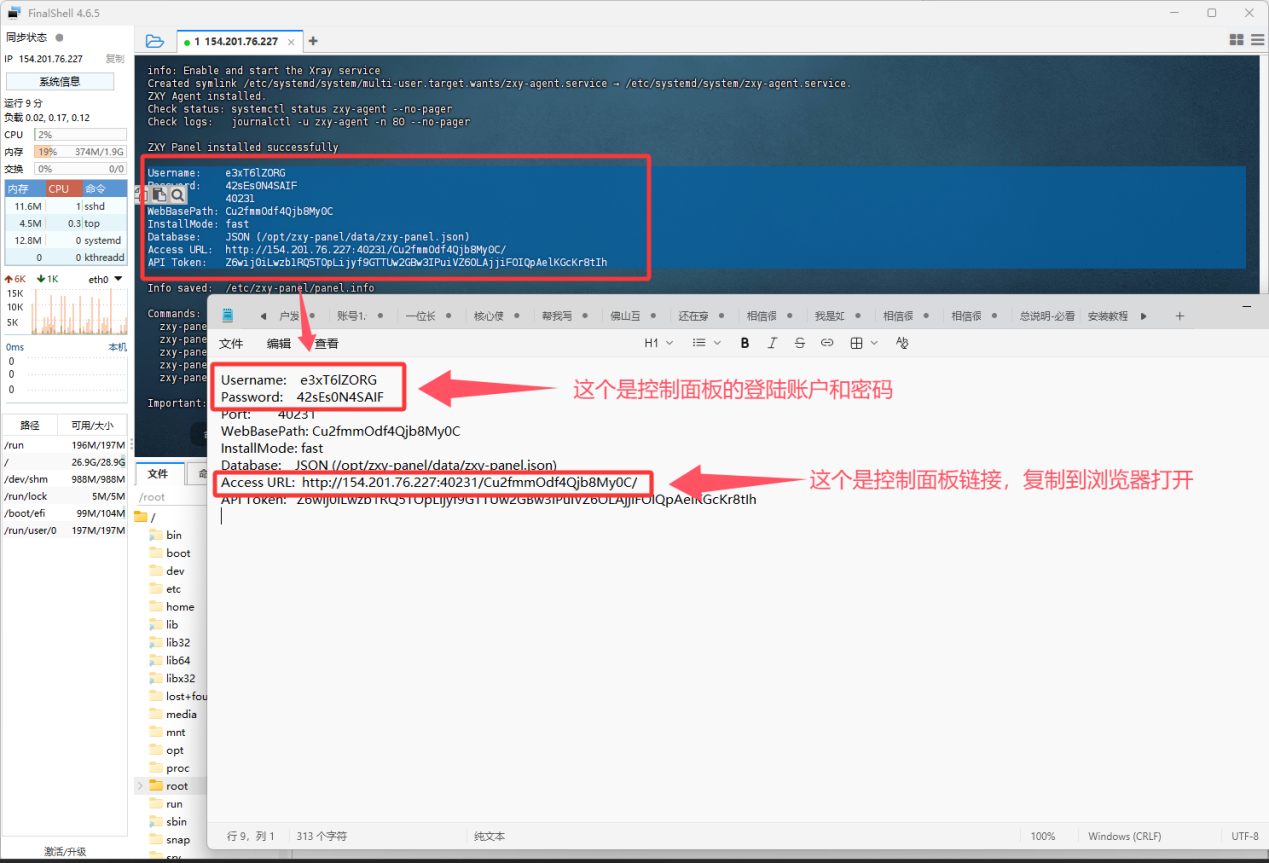Open the 查看 menu in notepad
Screen dimensions: 1269x863
pyautogui.click(x=327, y=343)
